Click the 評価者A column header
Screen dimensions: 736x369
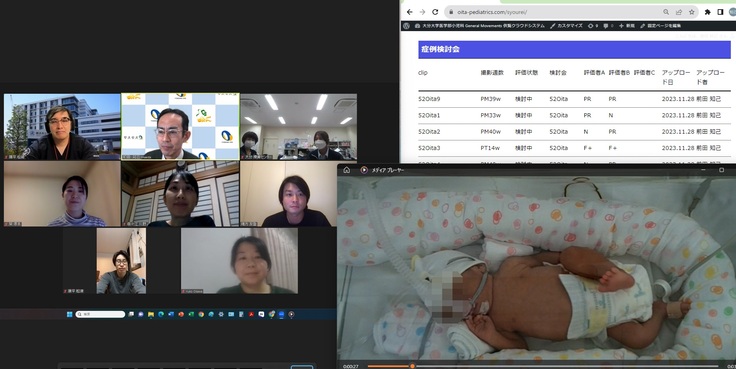594,73
